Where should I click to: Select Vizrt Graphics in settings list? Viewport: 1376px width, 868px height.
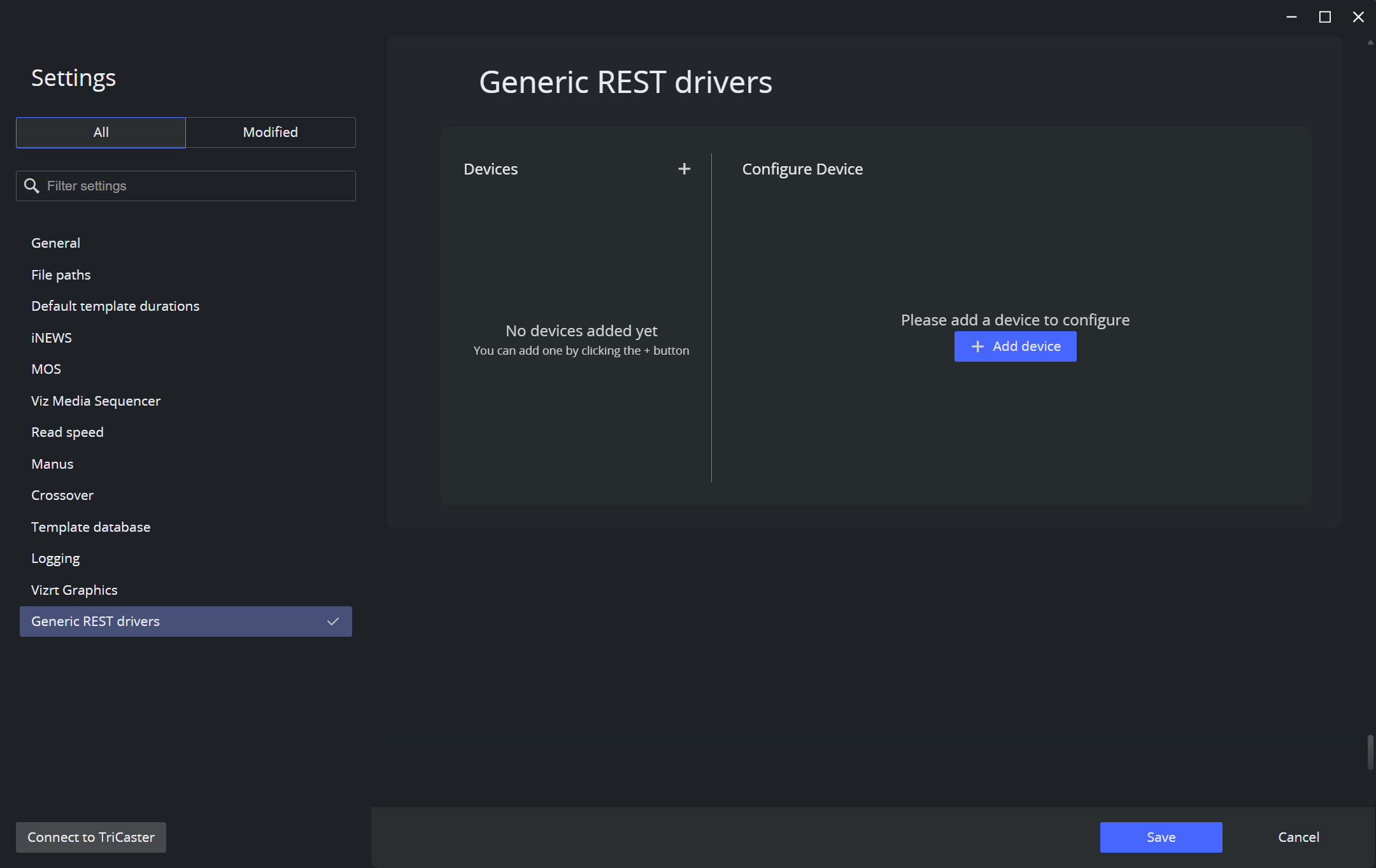[74, 590]
